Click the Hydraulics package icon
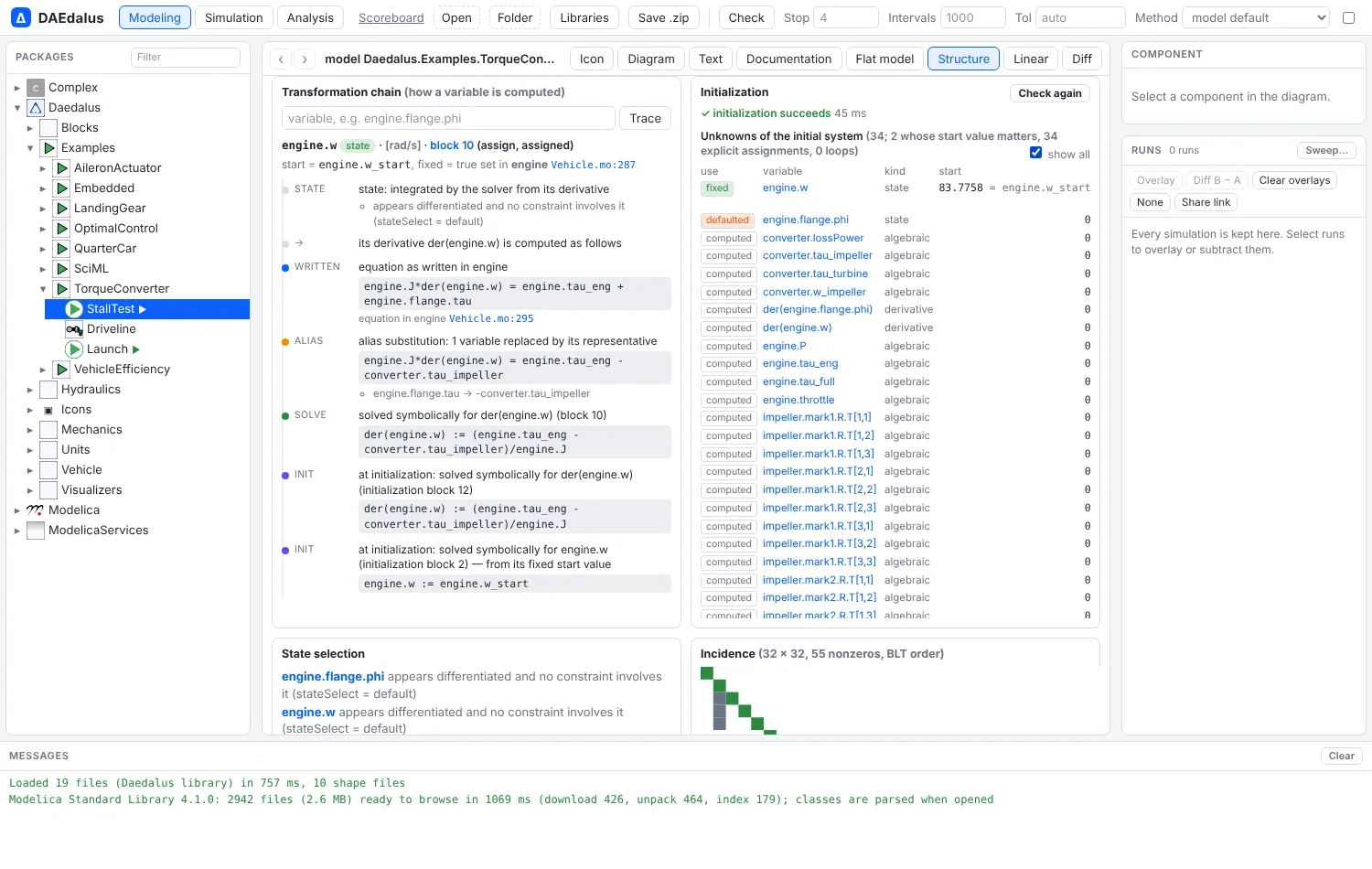The height and width of the screenshot is (869, 1372). coord(48,390)
